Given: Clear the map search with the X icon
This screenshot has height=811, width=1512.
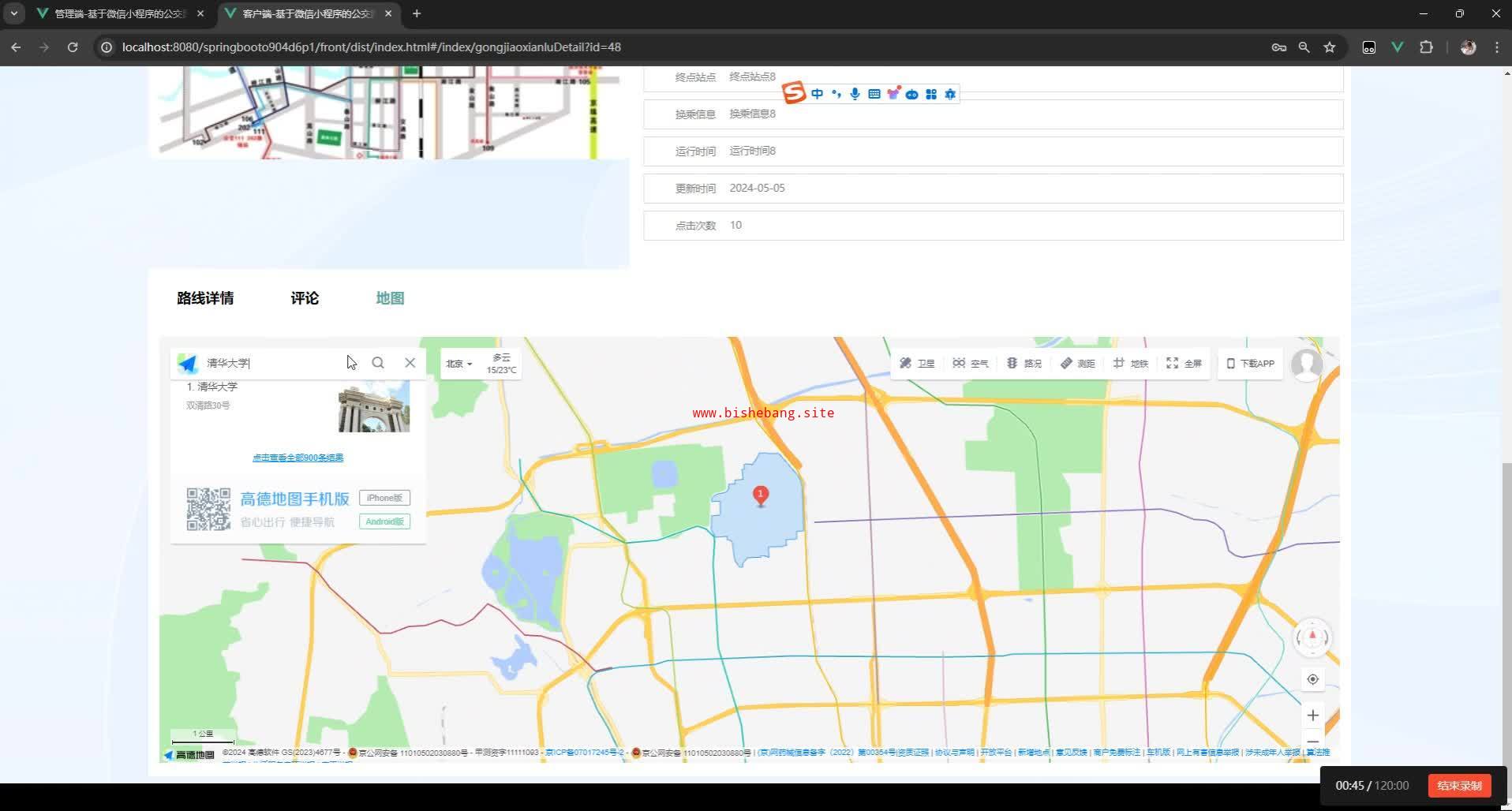Looking at the screenshot, I should click(x=410, y=363).
